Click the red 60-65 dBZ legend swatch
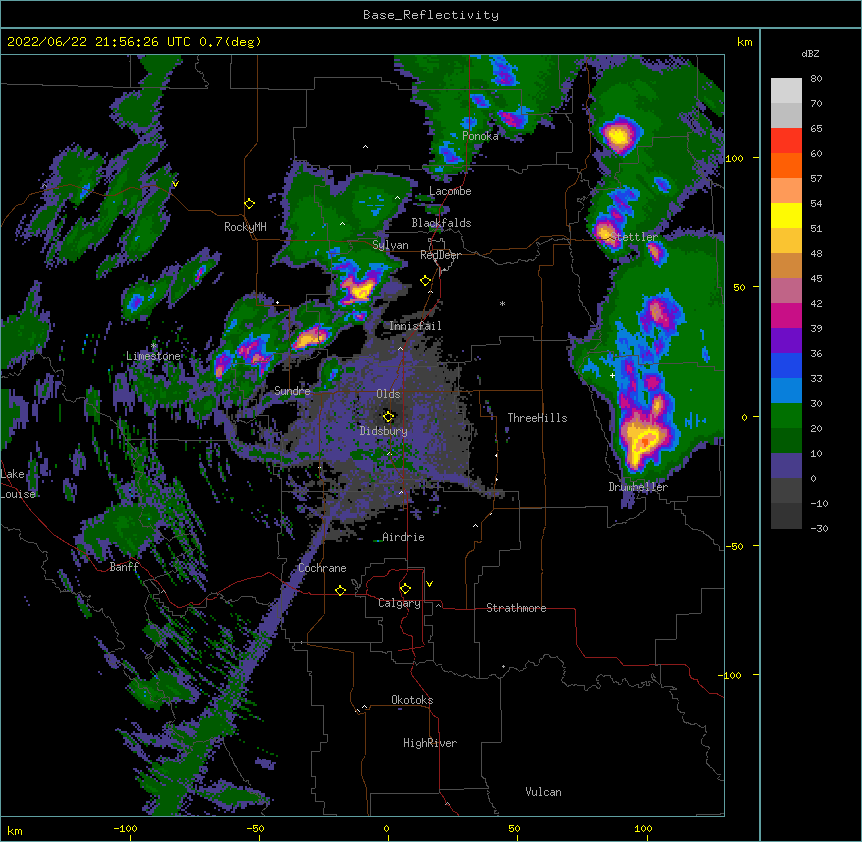862x842 pixels. (x=786, y=141)
